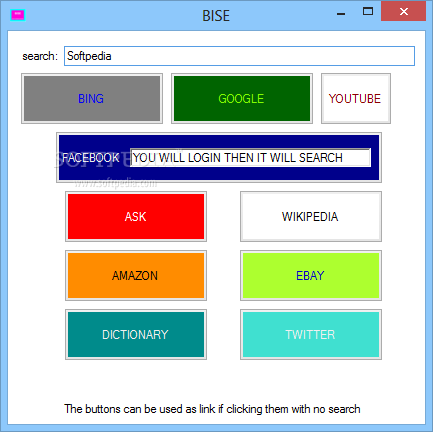Click the 'buttons can be used as link' note

(x=212, y=409)
